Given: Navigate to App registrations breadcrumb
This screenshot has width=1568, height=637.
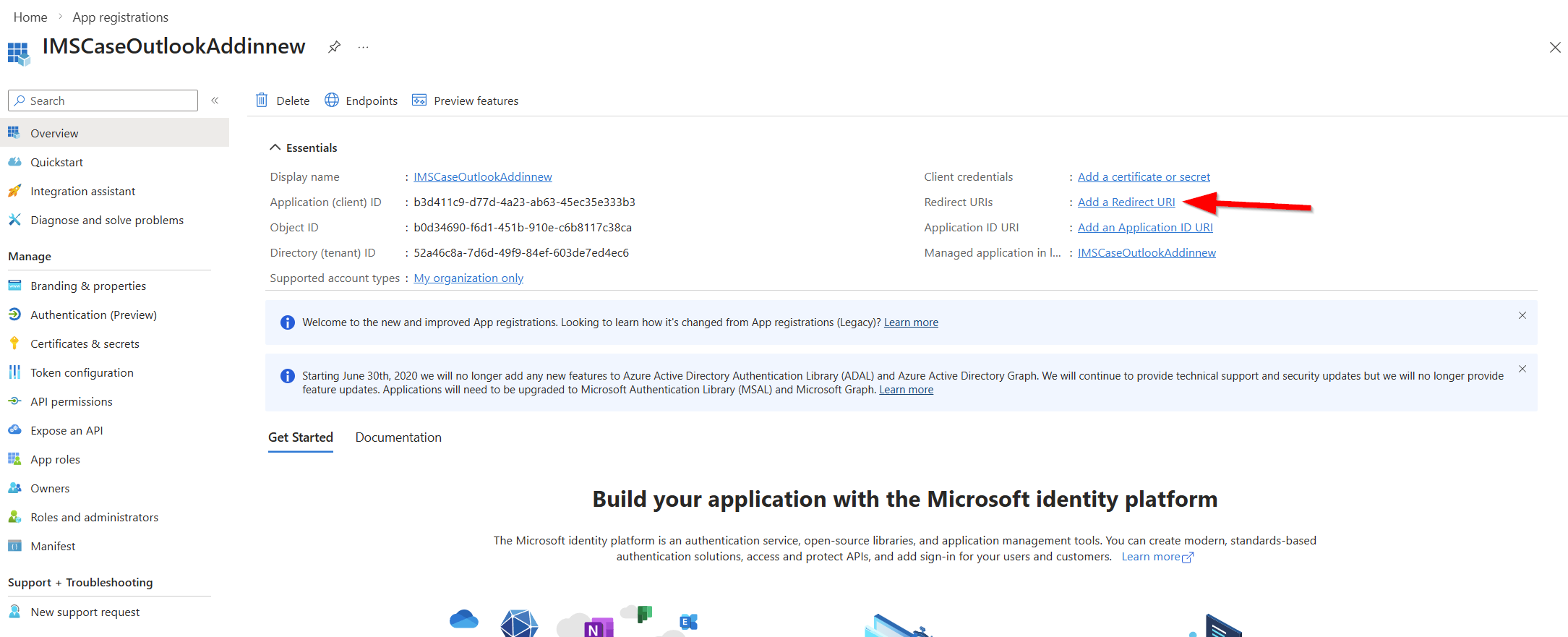Looking at the screenshot, I should click(x=120, y=17).
